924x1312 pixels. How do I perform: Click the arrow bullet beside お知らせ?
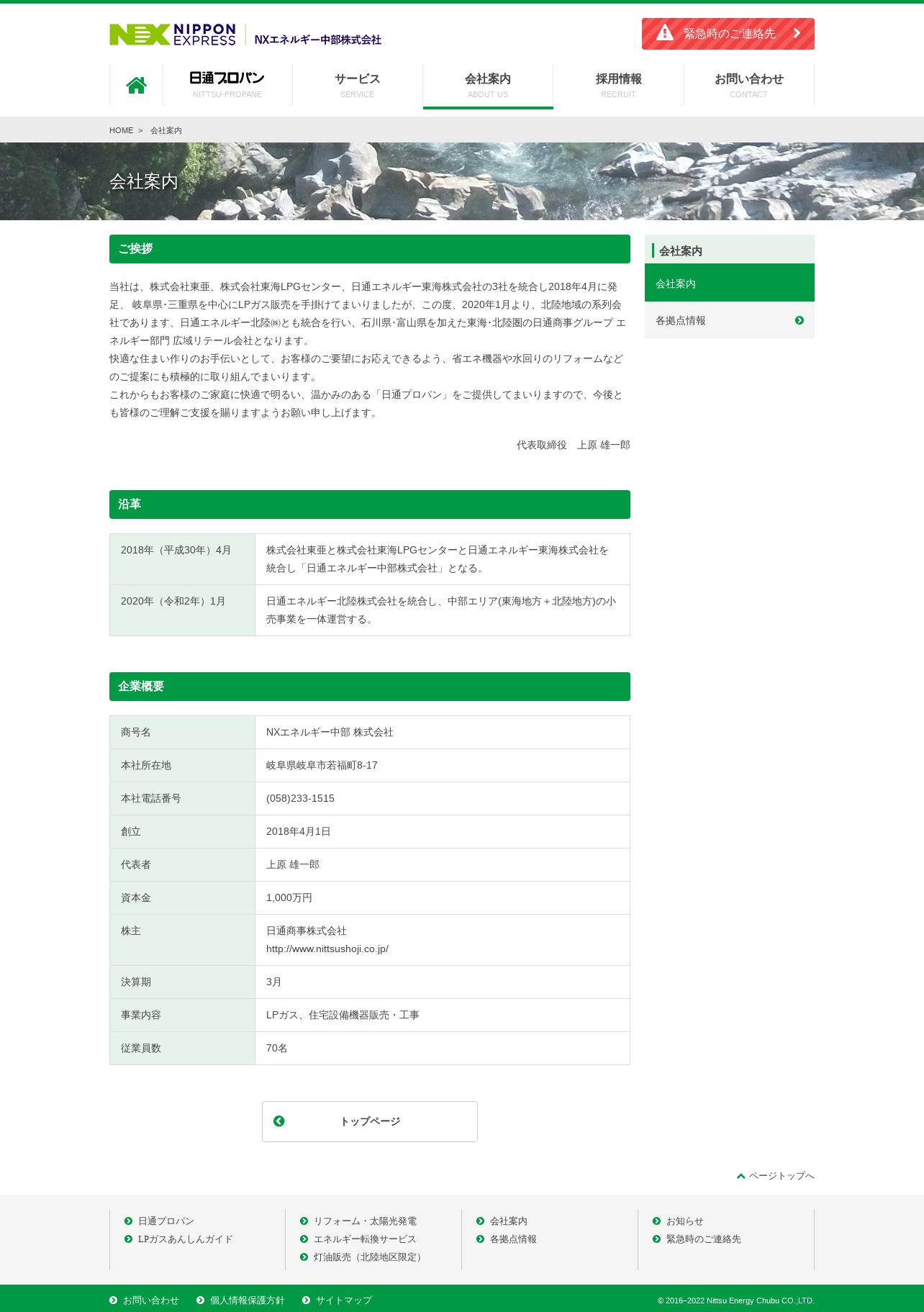pos(656,1221)
